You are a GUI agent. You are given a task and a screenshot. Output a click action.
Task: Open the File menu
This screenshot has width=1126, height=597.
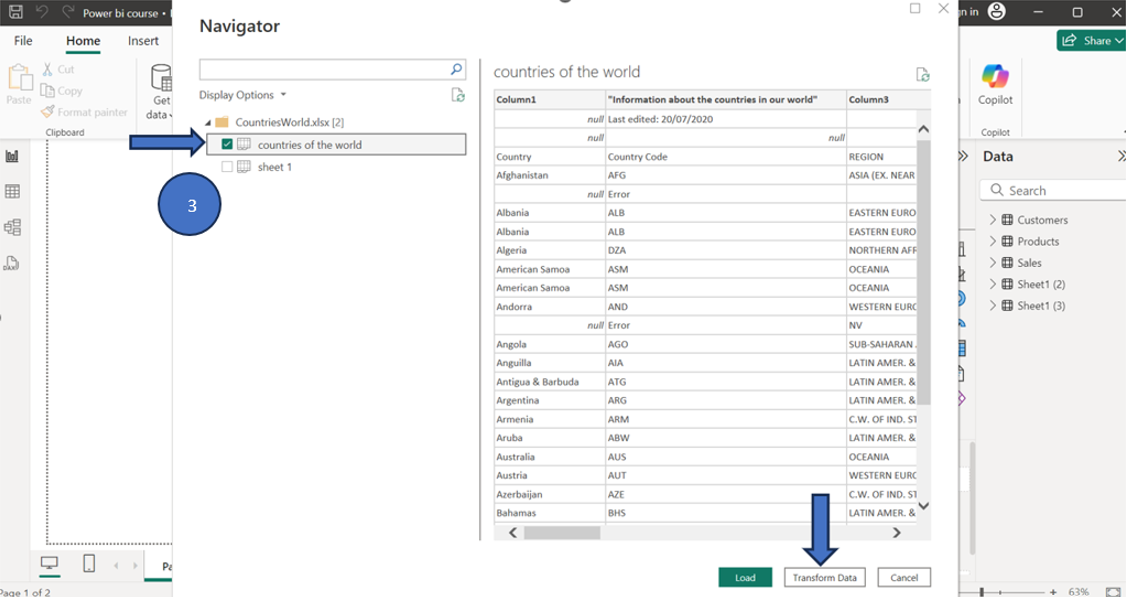[x=23, y=41]
